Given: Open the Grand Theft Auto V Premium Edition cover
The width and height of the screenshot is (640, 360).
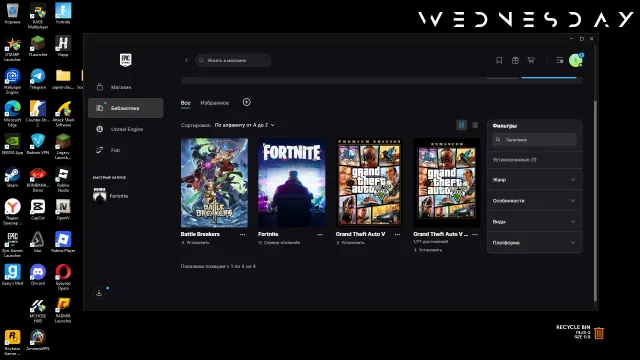Looking at the screenshot, I should [x=369, y=182].
